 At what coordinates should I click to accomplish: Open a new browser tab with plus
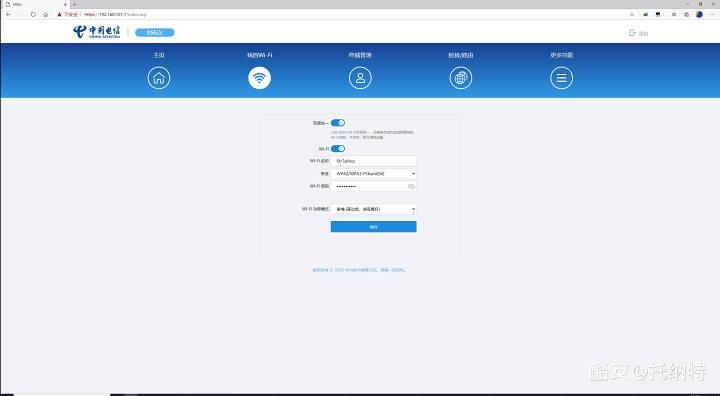tap(75, 4)
